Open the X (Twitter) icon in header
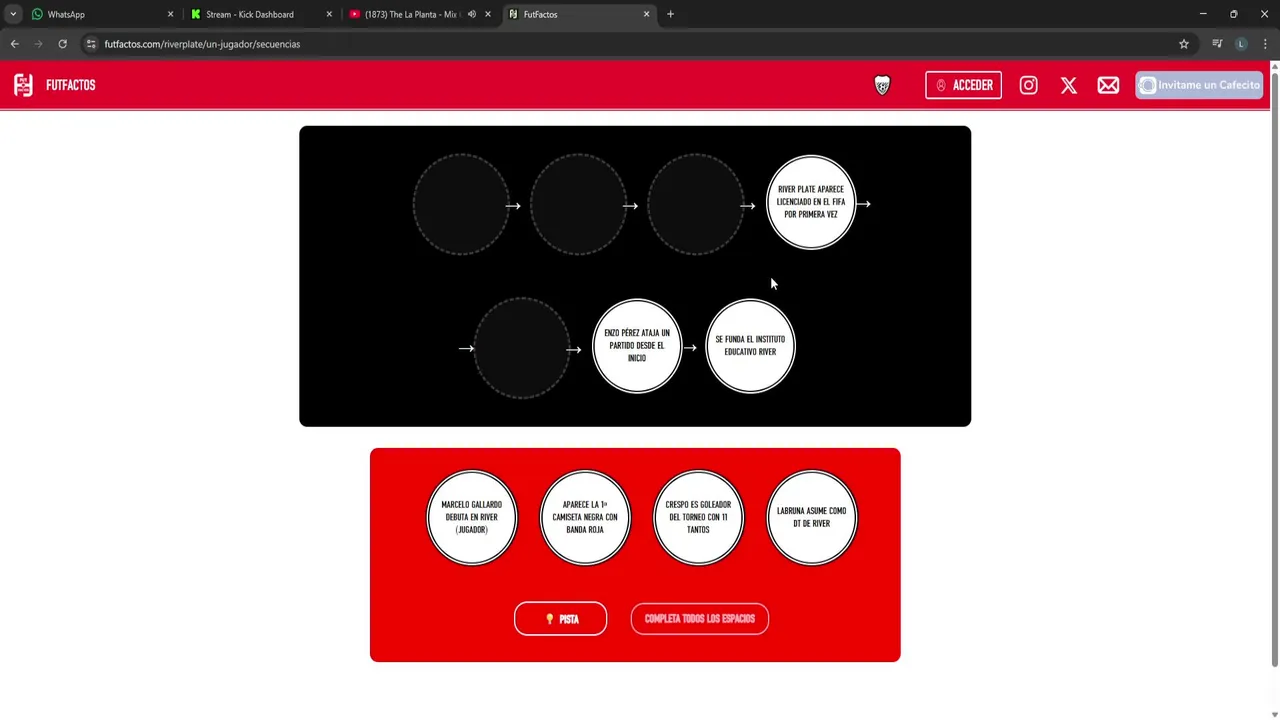 [x=1068, y=85]
